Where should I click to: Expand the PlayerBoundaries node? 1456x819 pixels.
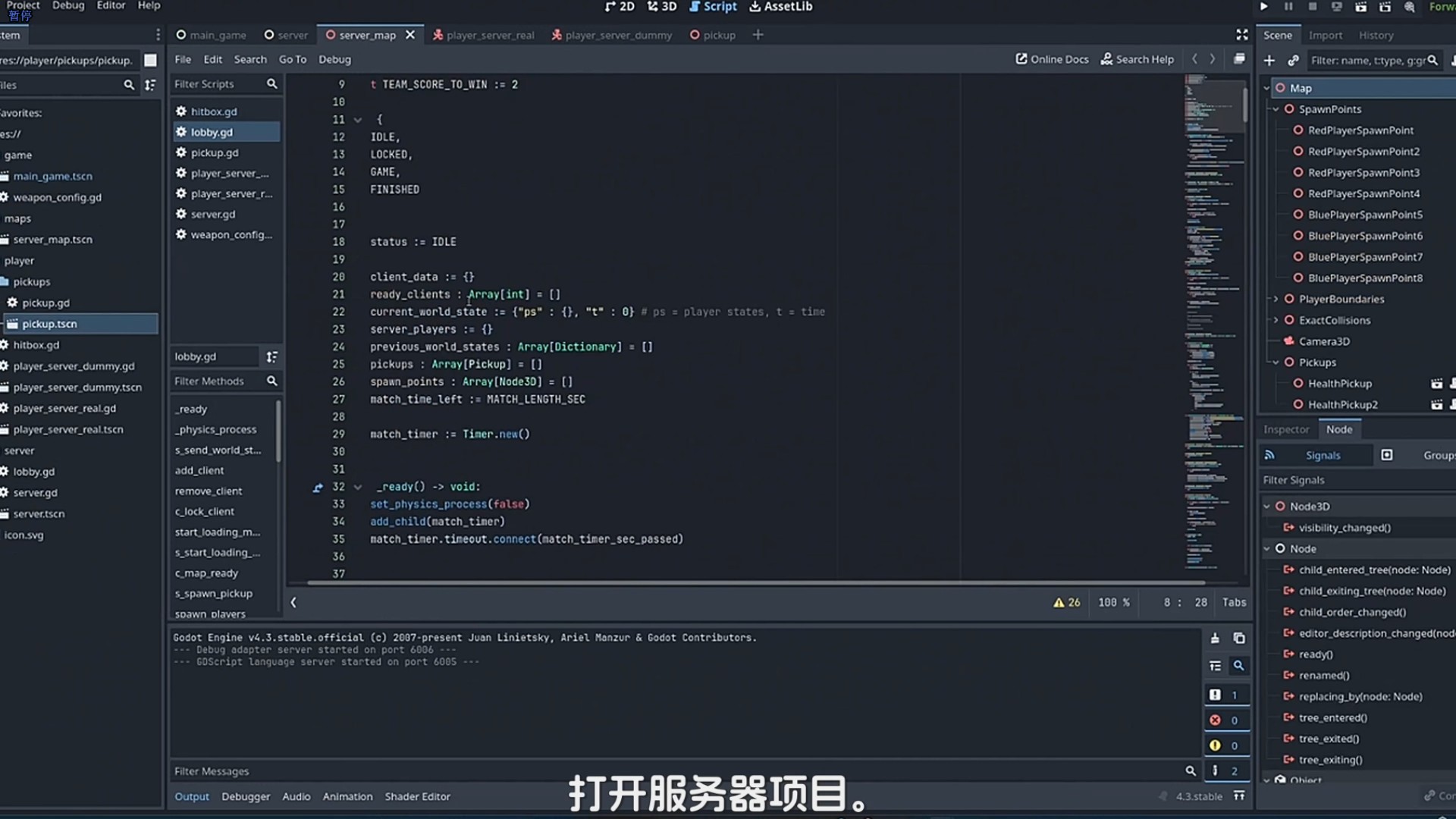(1276, 299)
